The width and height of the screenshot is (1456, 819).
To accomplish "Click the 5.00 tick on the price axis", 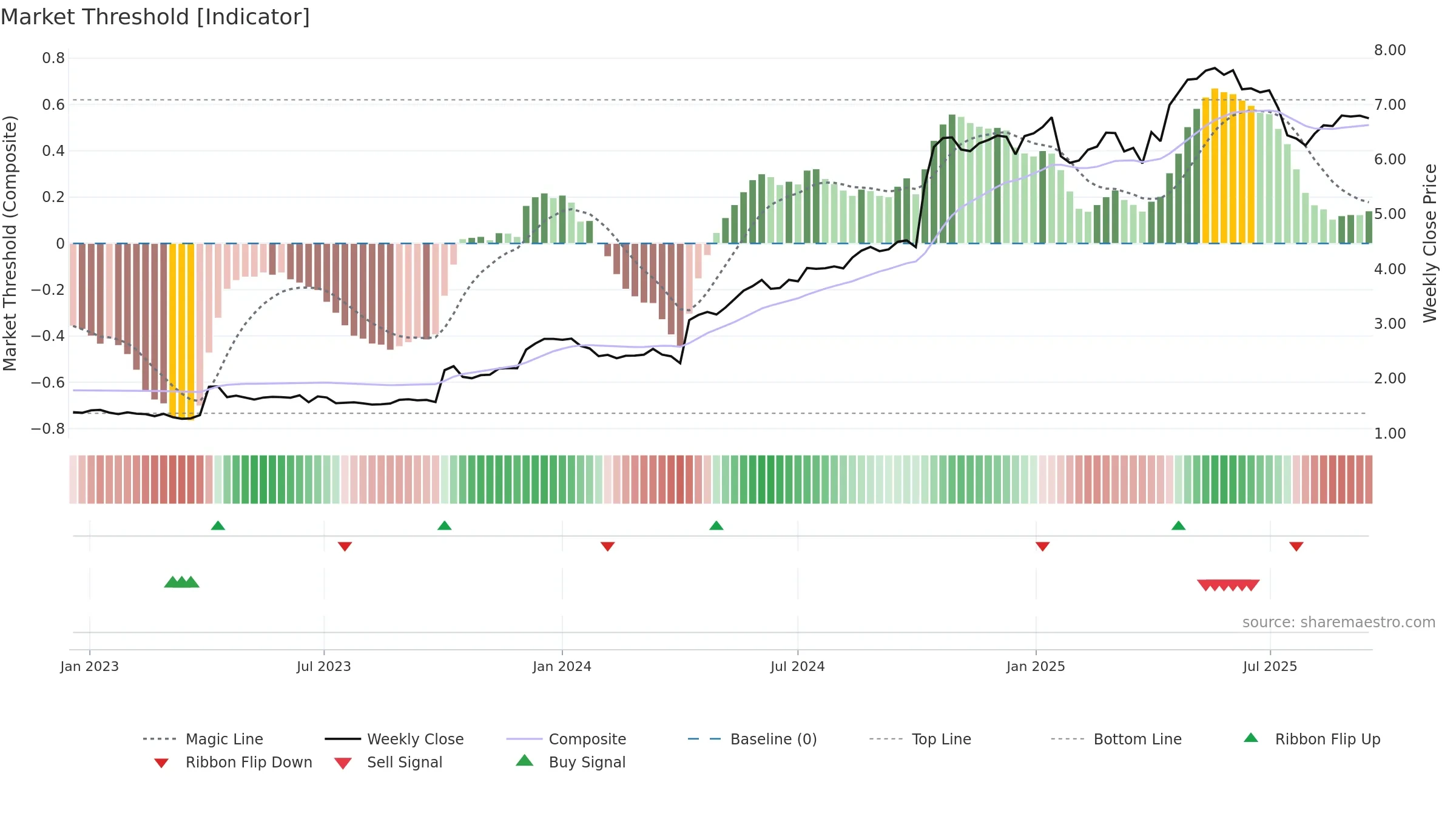I will click(x=1390, y=214).
